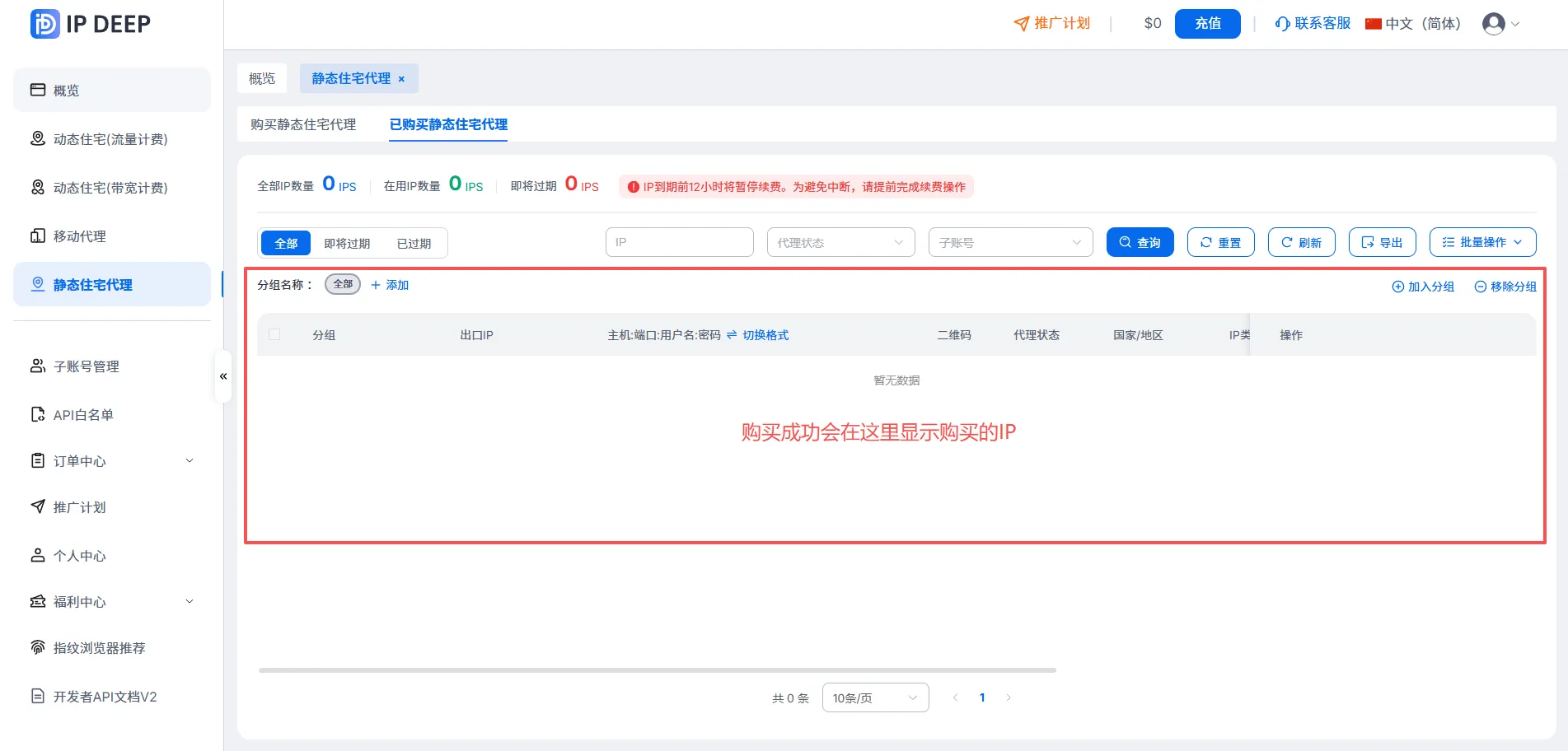1568x751 pixels.
Task: Open 指纹浏览器推荐 page
Action: 112,648
